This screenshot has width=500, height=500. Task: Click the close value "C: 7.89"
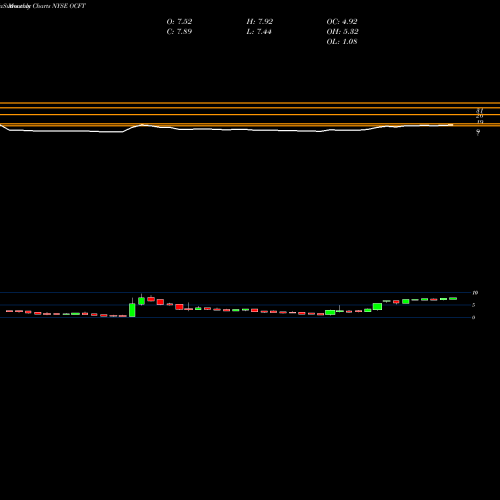coord(179,32)
